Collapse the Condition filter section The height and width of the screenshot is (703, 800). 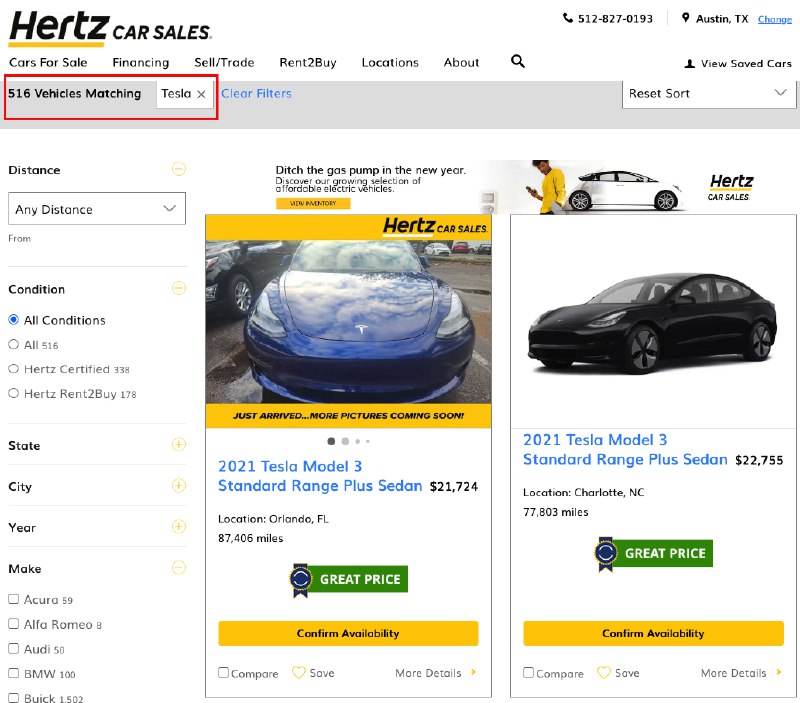click(x=179, y=288)
